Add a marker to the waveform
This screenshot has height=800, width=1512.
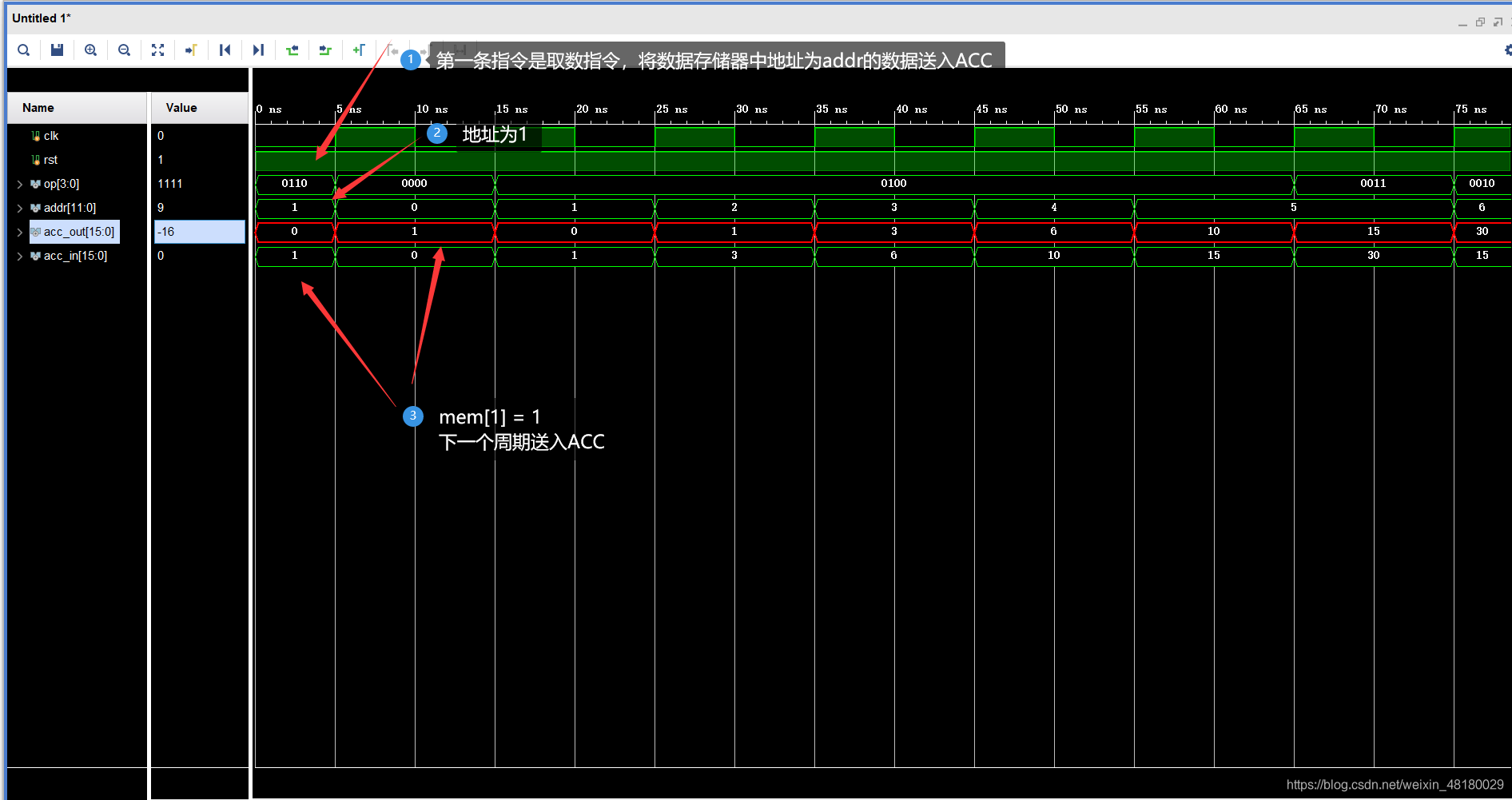[359, 50]
